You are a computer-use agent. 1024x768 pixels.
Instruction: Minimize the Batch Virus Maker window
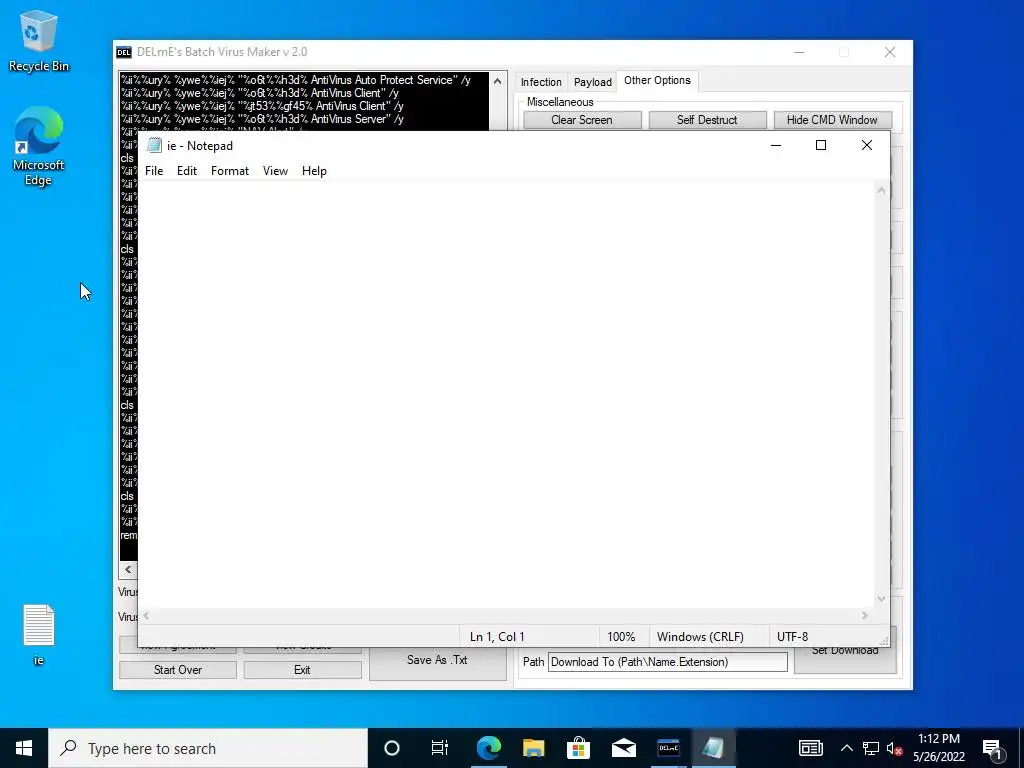click(799, 52)
